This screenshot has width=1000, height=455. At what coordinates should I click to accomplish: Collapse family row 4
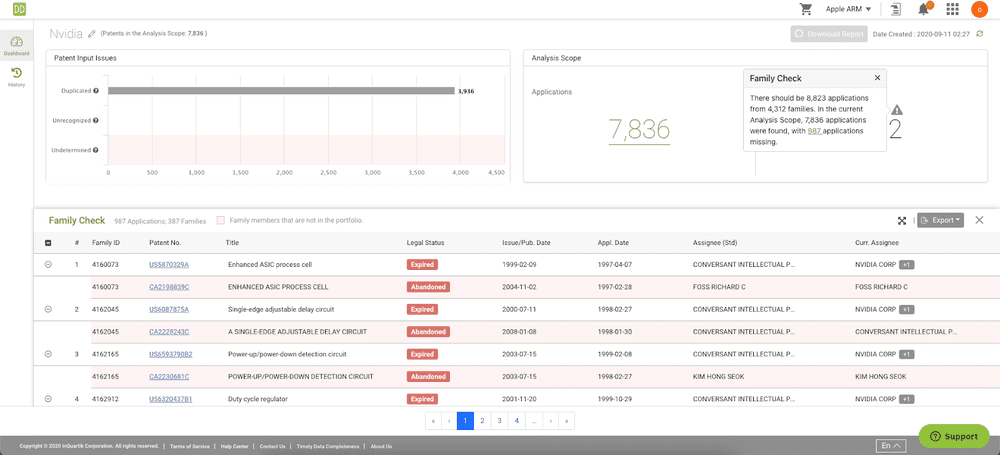click(48, 399)
